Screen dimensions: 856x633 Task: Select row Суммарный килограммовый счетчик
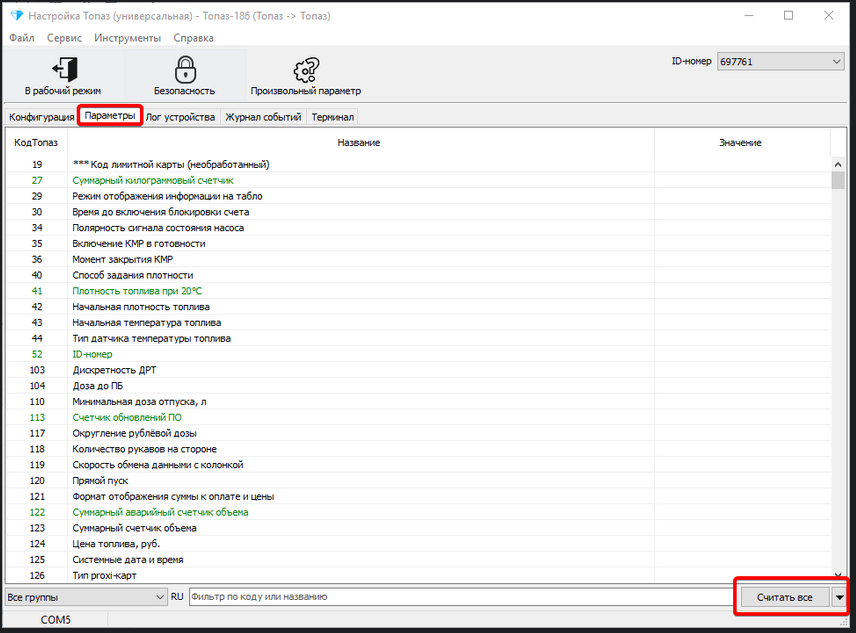418,180
